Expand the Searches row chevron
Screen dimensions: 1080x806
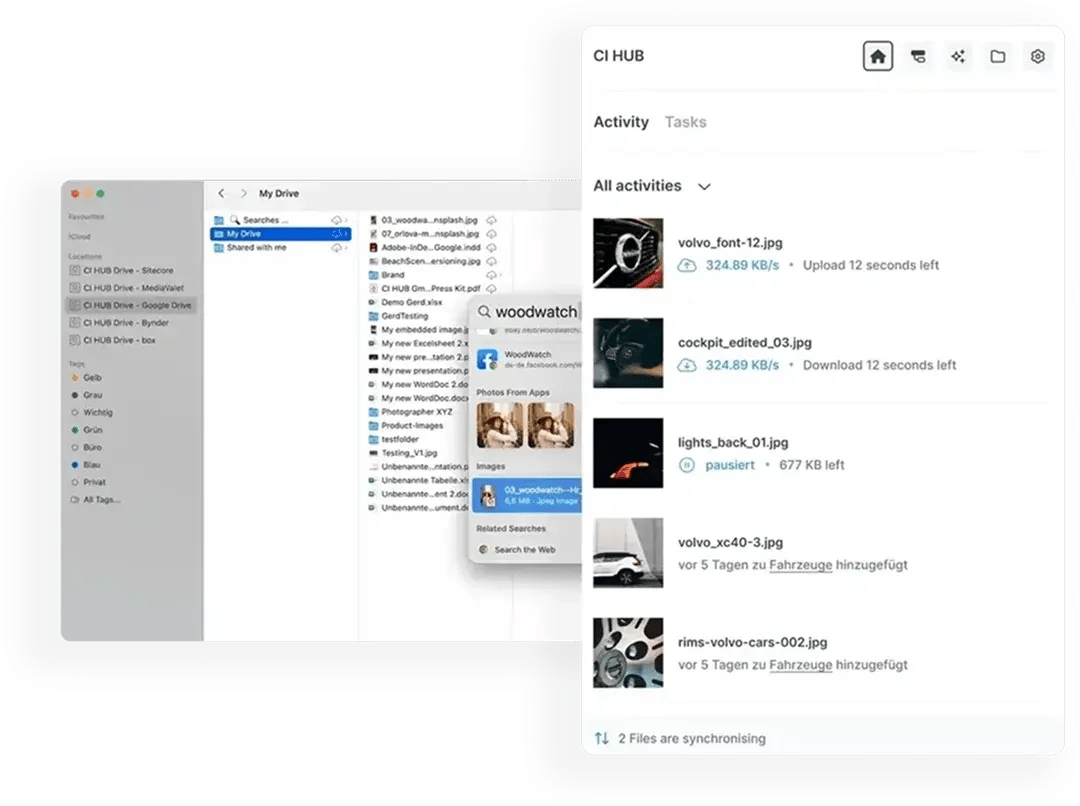(346, 220)
